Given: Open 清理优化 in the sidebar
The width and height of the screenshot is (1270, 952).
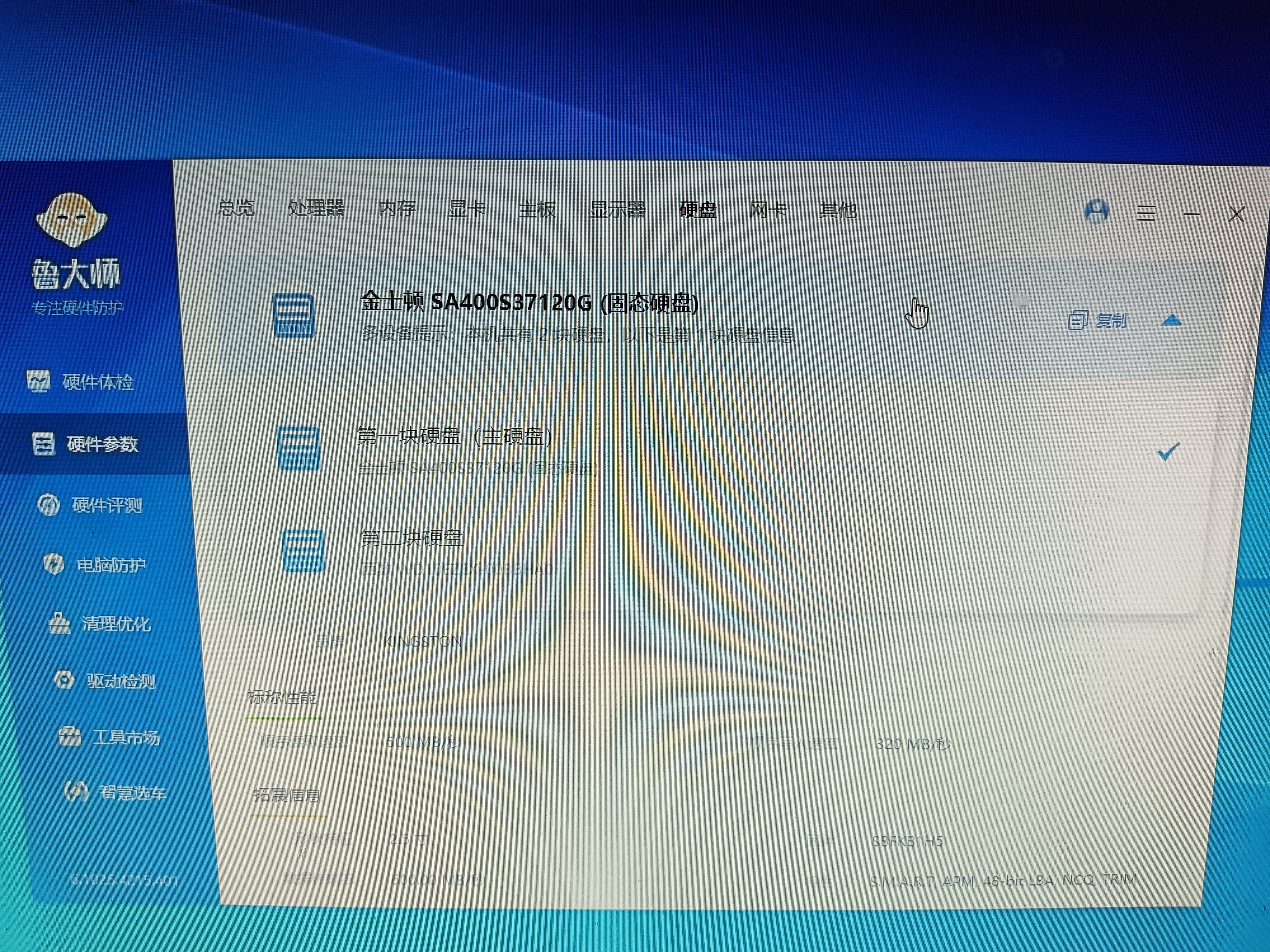Looking at the screenshot, I should [x=99, y=623].
